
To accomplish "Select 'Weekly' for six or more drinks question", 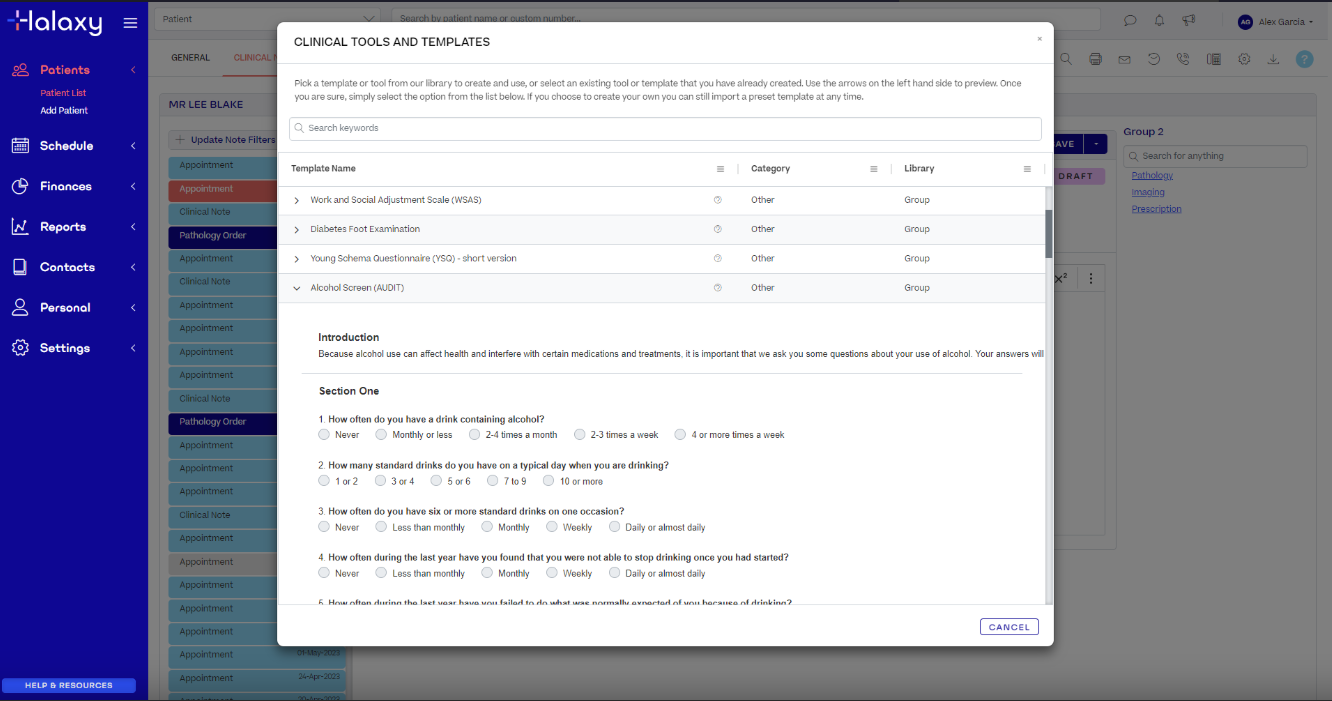I will tap(552, 527).
